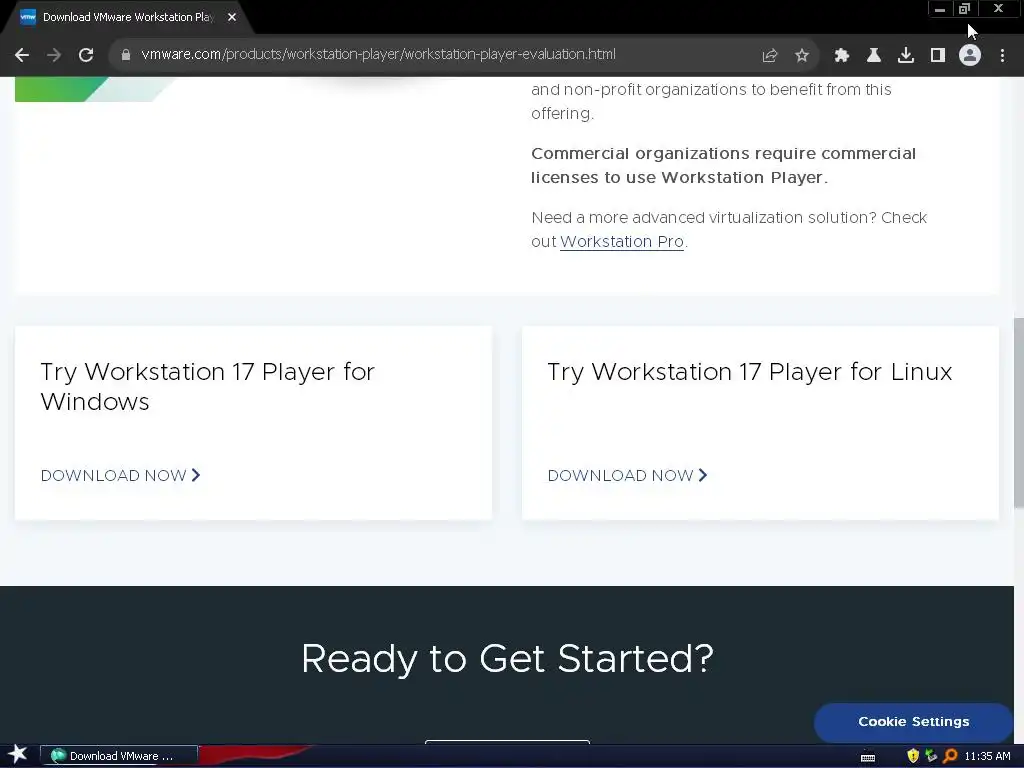Open the Extensions puzzle icon

842,56
